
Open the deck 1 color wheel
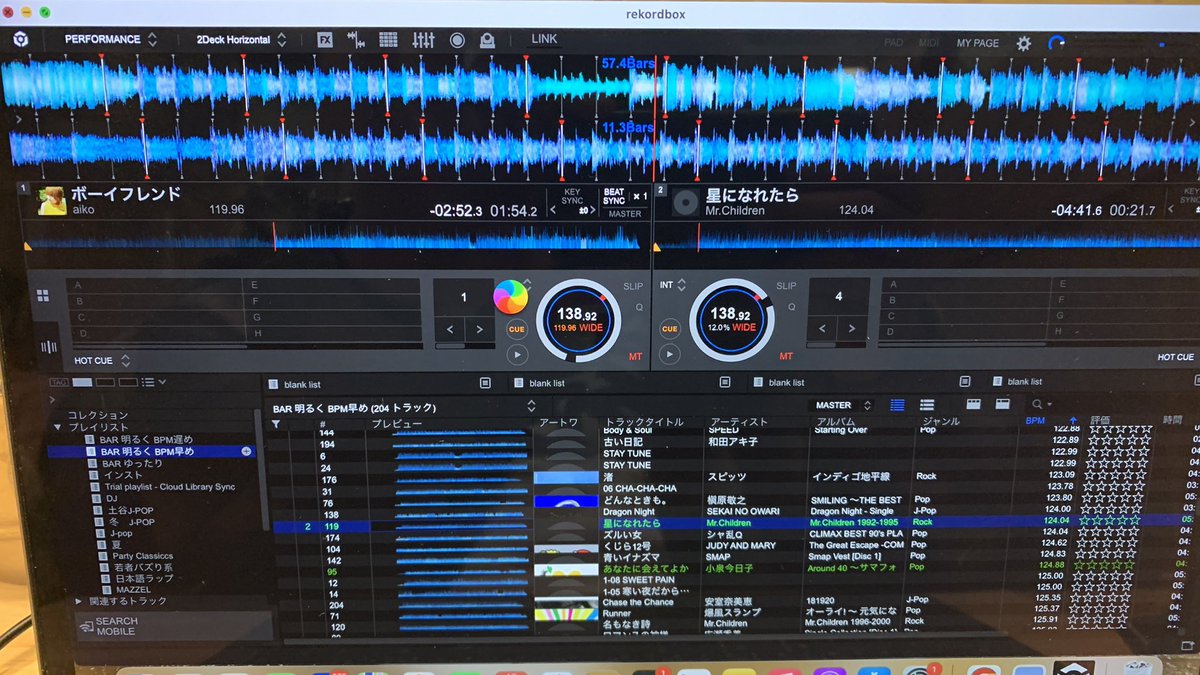(x=510, y=297)
